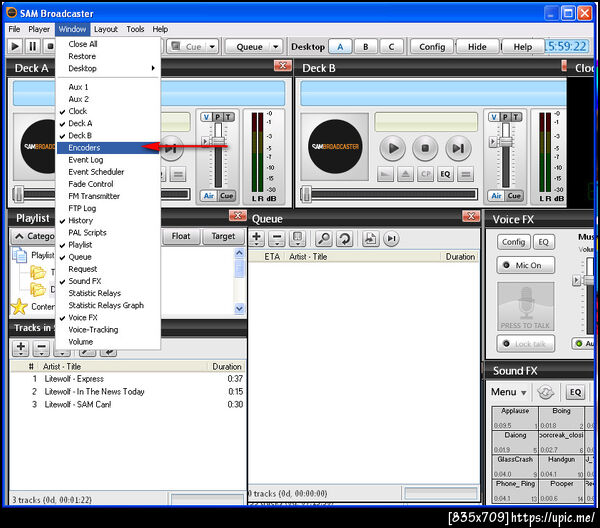Screen dimensions: 600x528
Task: Remove playlist track with minus icon
Action: pyautogui.click(x=41, y=348)
